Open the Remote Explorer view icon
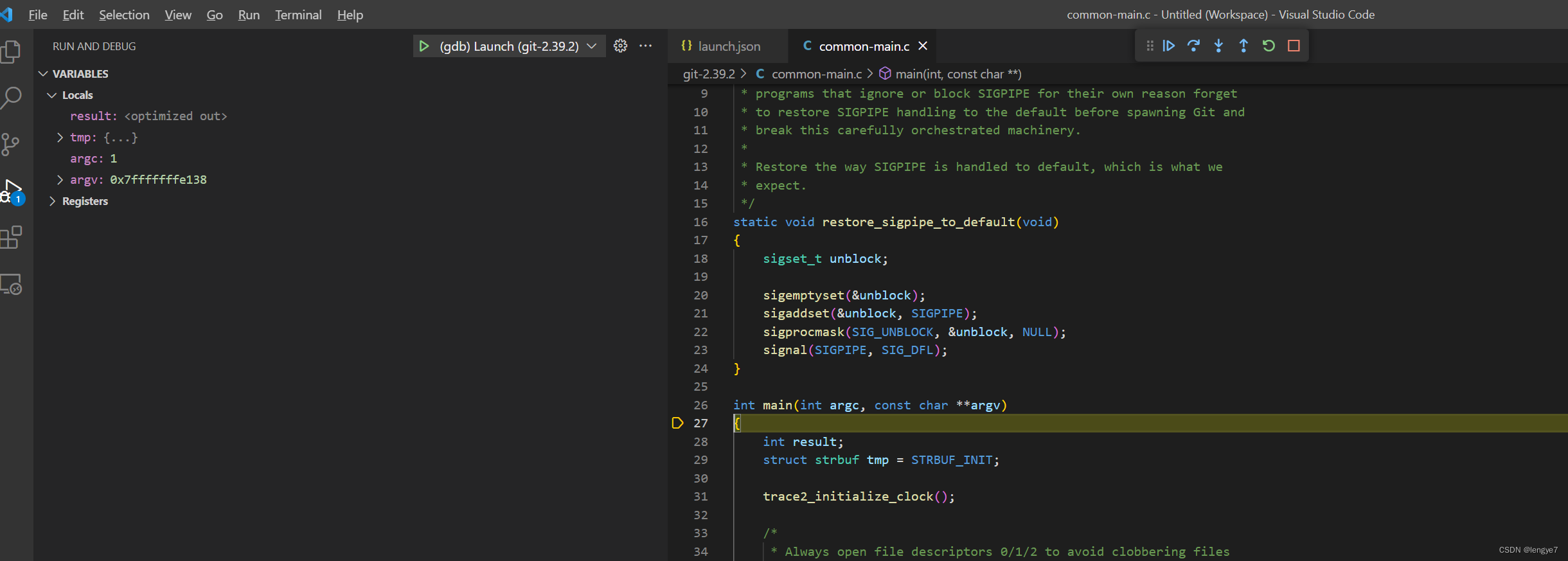The width and height of the screenshot is (1568, 561). pos(11,284)
